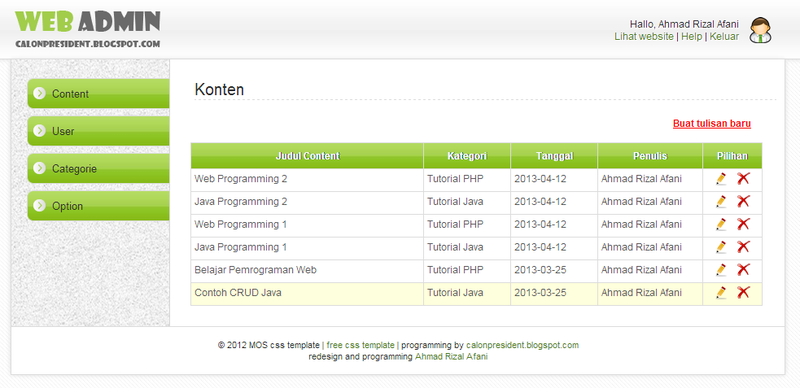The height and width of the screenshot is (388, 800).
Task: Delete the Java Programming 2 post (red X)
Action: (743, 201)
